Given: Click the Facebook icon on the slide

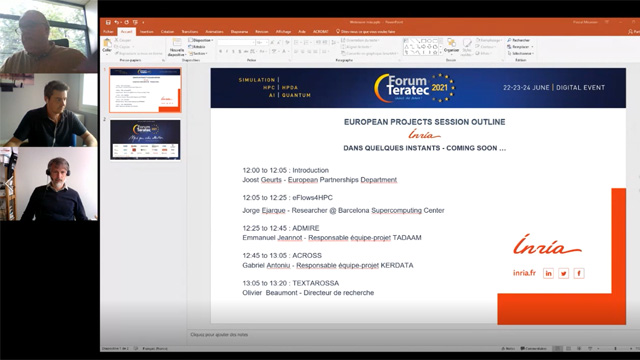Looking at the screenshot, I should pos(579,273).
